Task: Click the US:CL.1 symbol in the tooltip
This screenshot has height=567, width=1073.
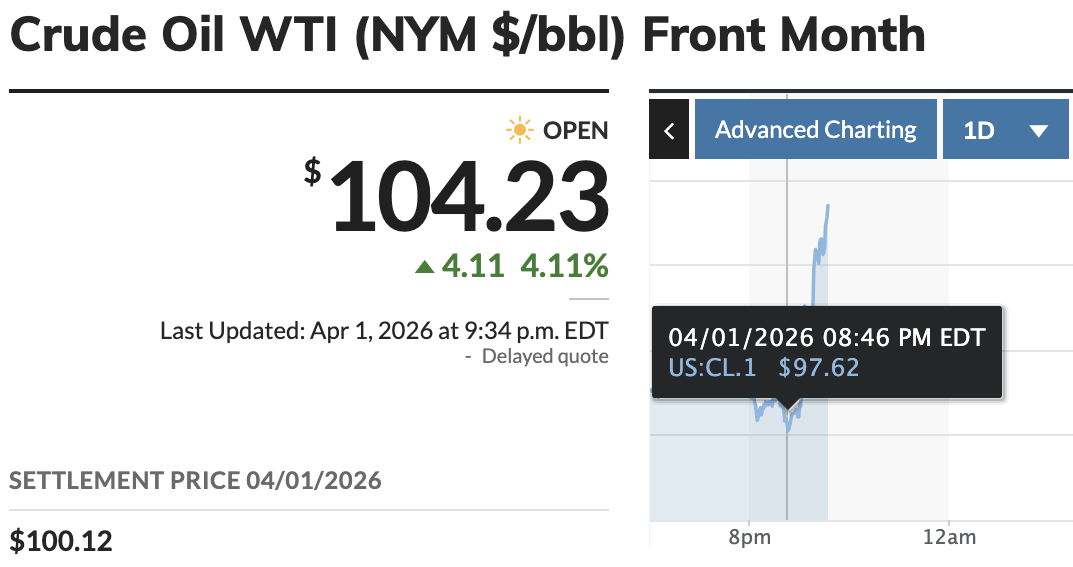Action: [x=712, y=367]
